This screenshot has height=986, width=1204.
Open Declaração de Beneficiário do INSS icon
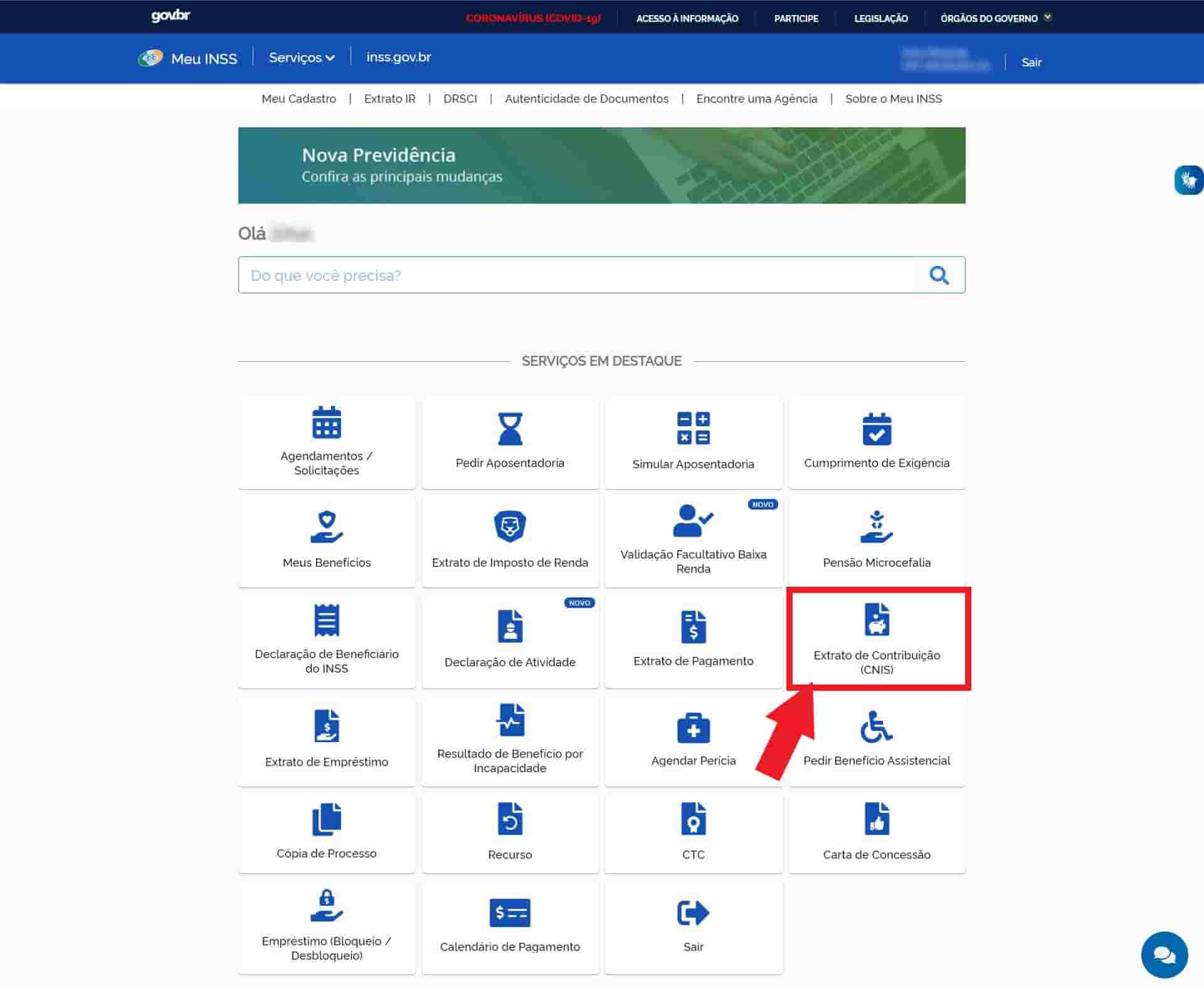tap(327, 620)
